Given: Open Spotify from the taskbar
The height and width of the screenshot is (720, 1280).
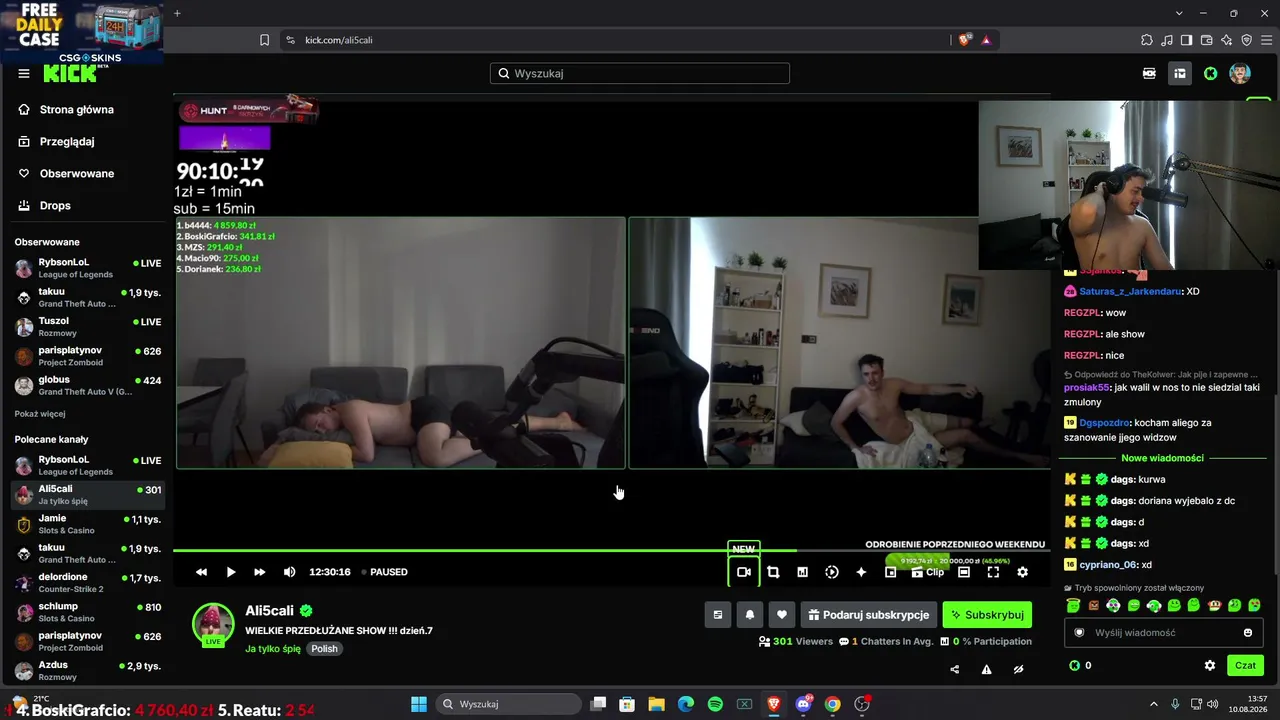Looking at the screenshot, I should pos(715,704).
